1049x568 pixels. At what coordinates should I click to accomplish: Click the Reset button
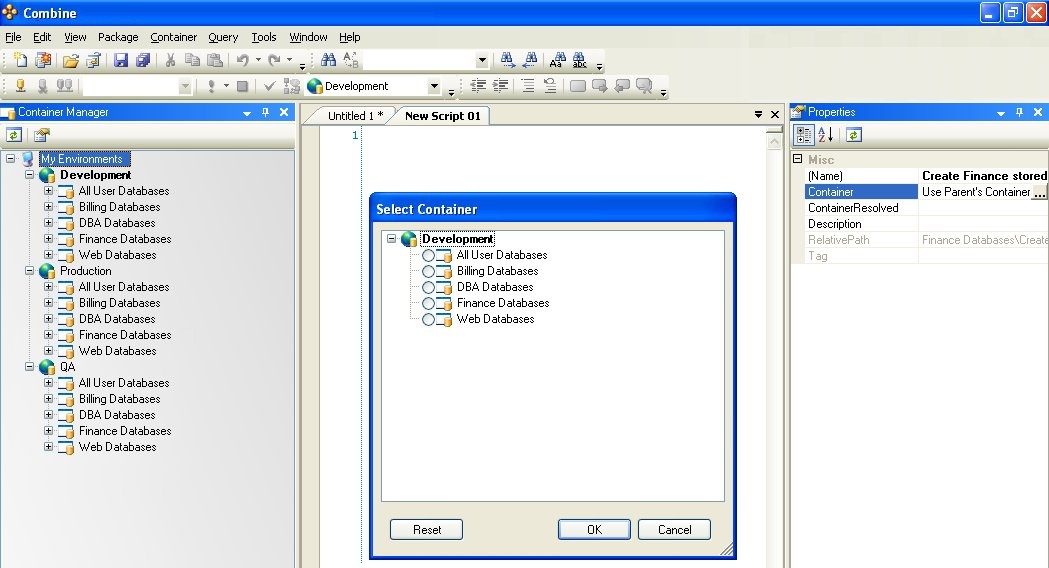426,530
